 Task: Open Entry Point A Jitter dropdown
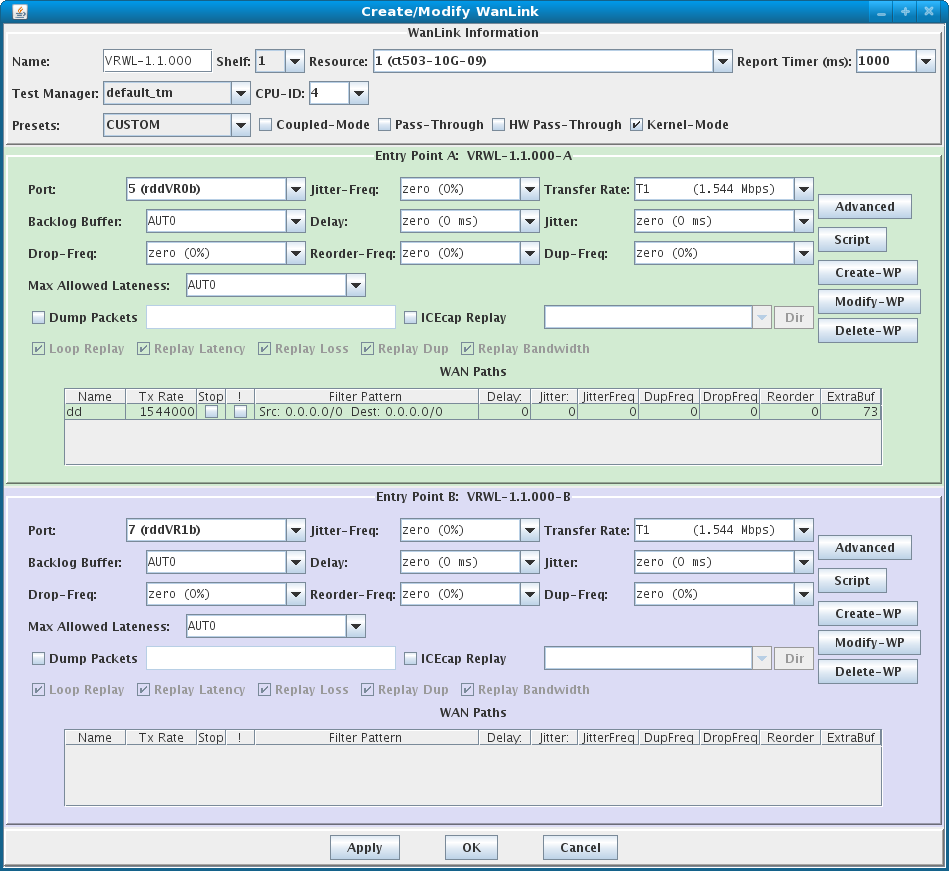coord(803,222)
